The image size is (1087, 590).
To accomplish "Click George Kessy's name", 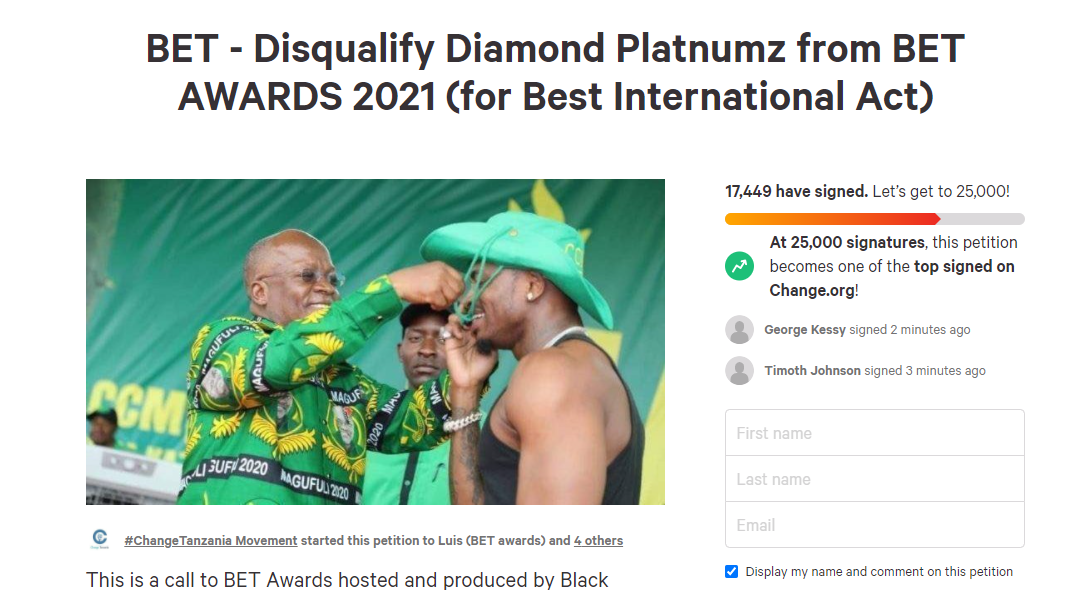I will click(805, 330).
